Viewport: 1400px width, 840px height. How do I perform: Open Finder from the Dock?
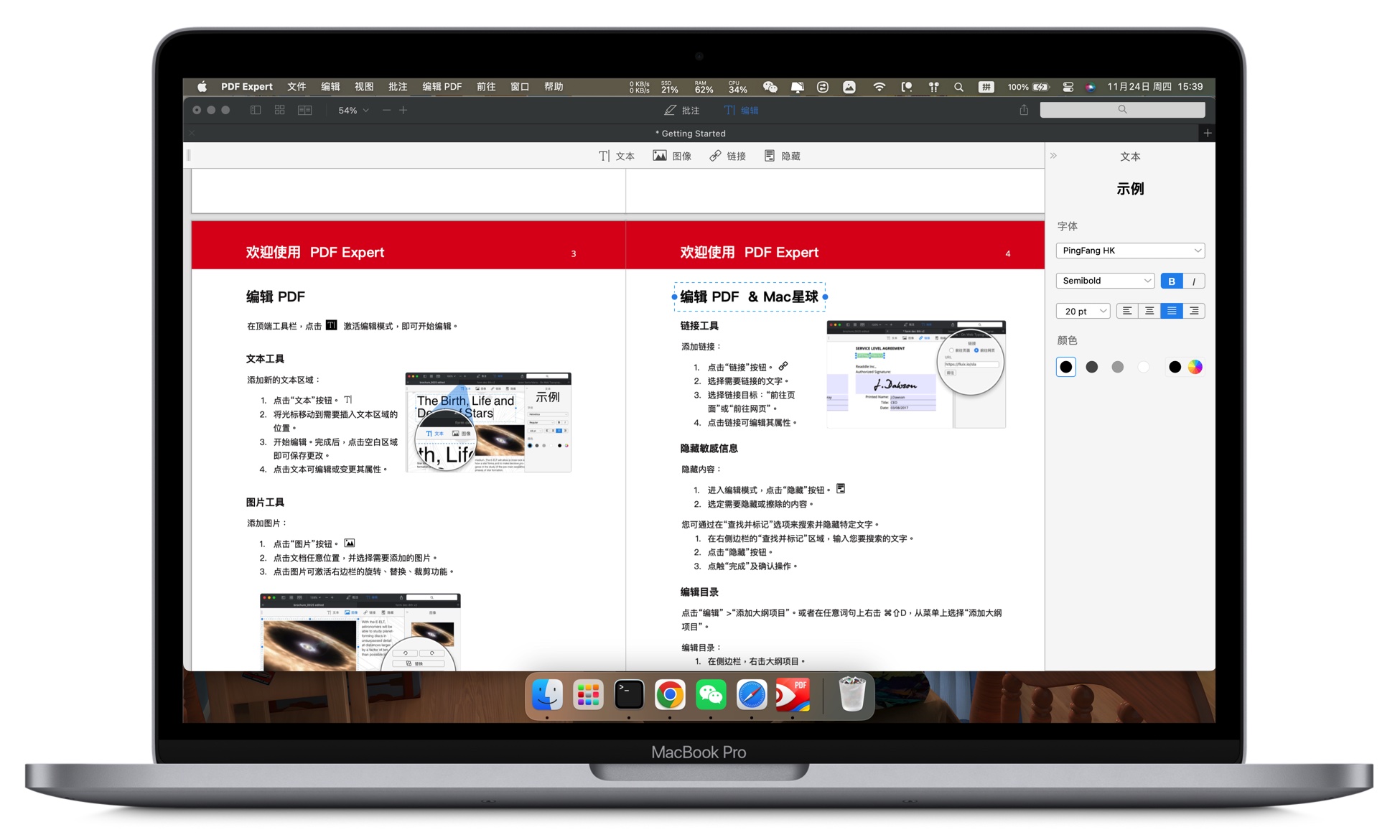point(547,694)
